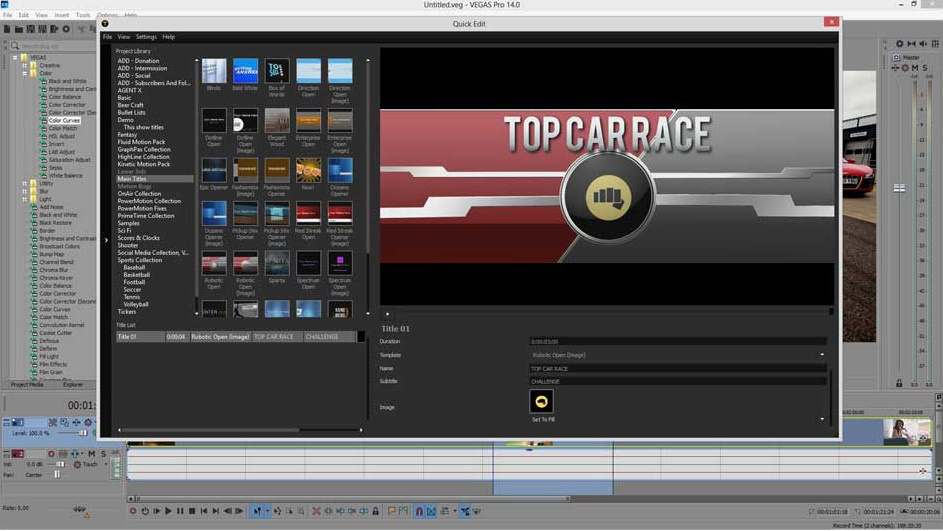Select the Tickers library category

tap(126, 312)
